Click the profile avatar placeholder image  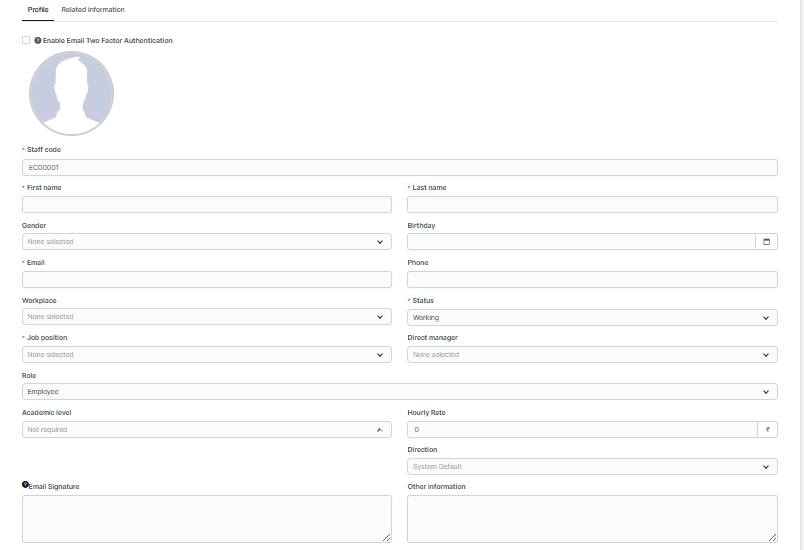[x=71, y=93]
